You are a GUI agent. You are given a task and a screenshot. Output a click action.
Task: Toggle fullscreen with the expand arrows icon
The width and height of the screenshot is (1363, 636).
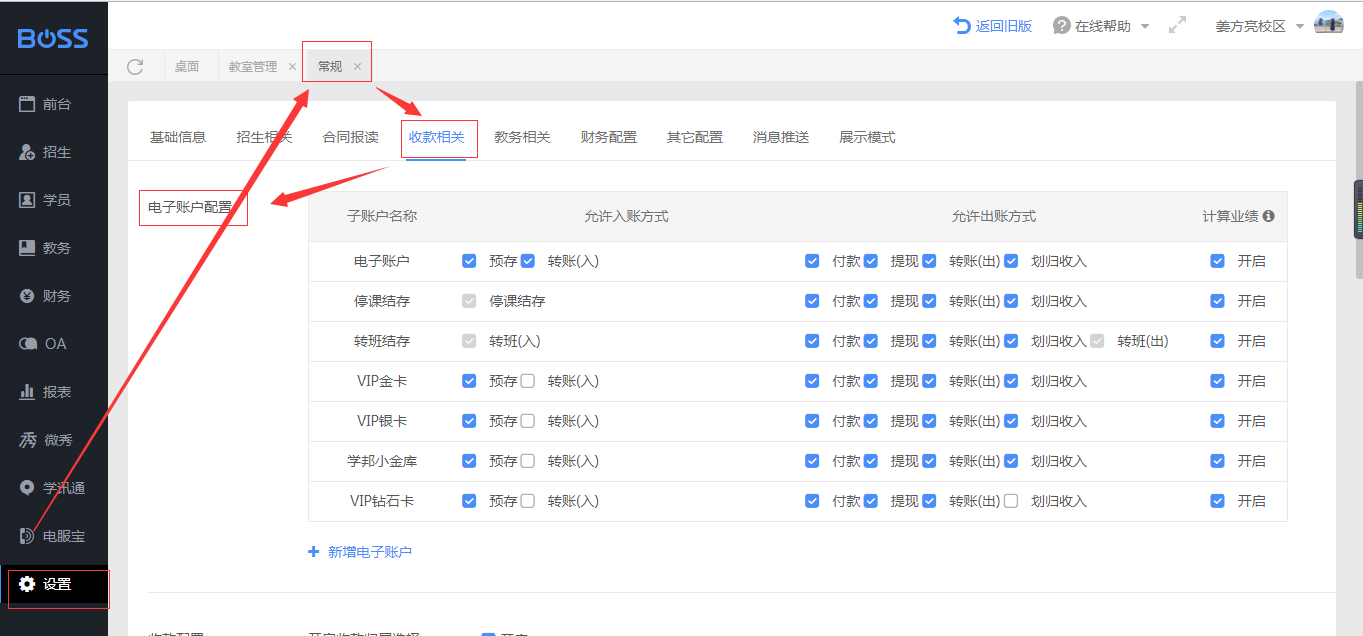1177,25
